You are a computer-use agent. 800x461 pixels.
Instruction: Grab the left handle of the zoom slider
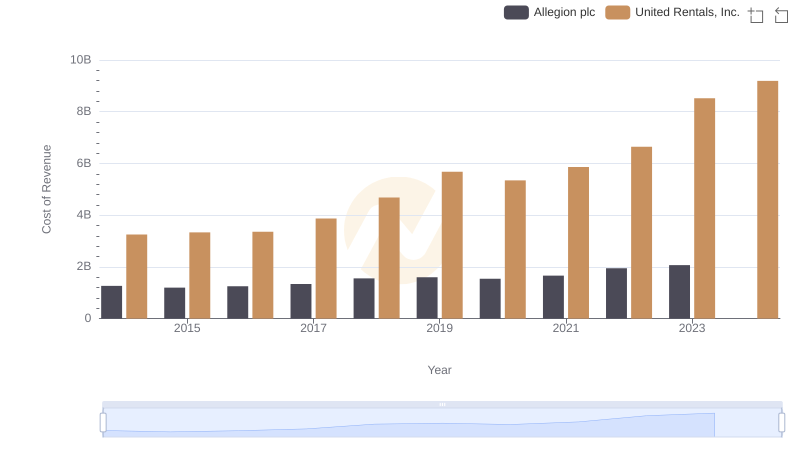click(x=103, y=423)
